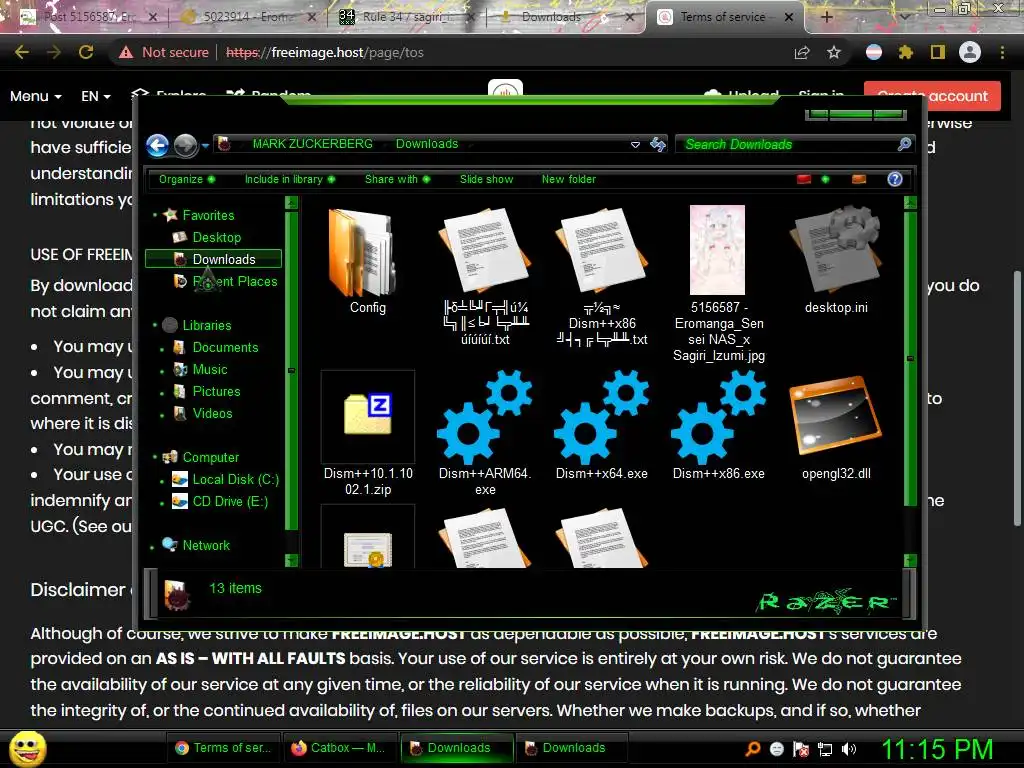Start the Slide show

point(486,179)
